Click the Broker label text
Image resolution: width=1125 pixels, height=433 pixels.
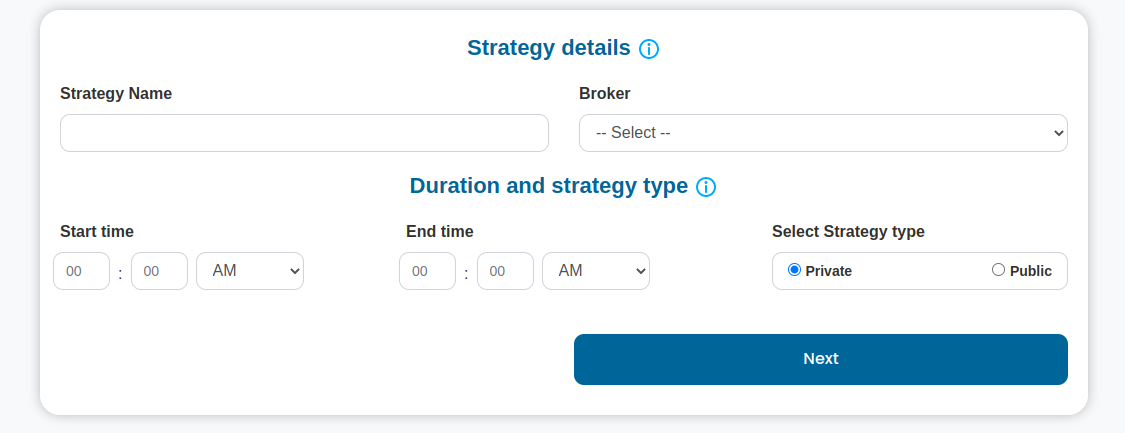tap(604, 93)
